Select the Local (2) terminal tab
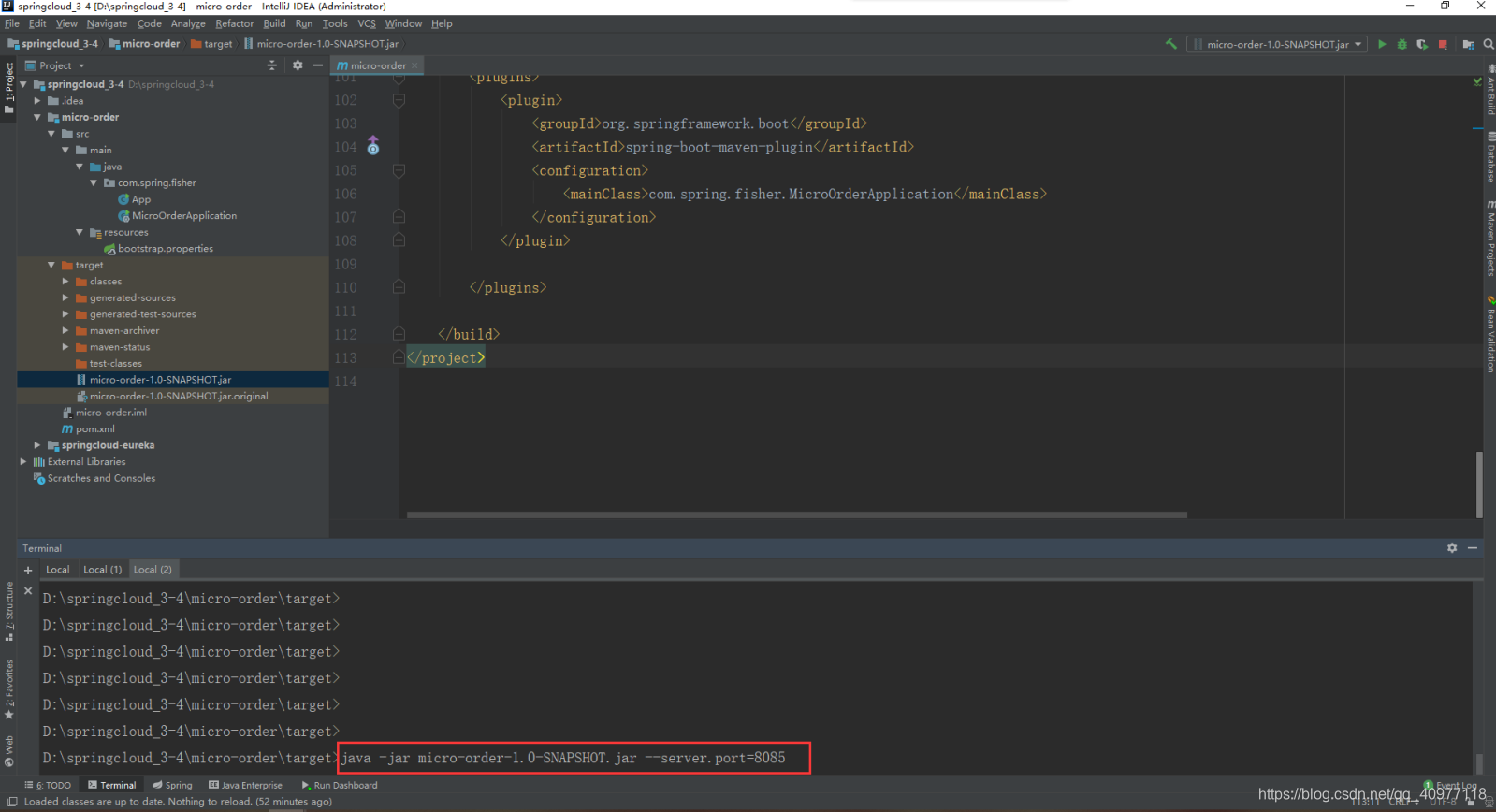 [153, 570]
